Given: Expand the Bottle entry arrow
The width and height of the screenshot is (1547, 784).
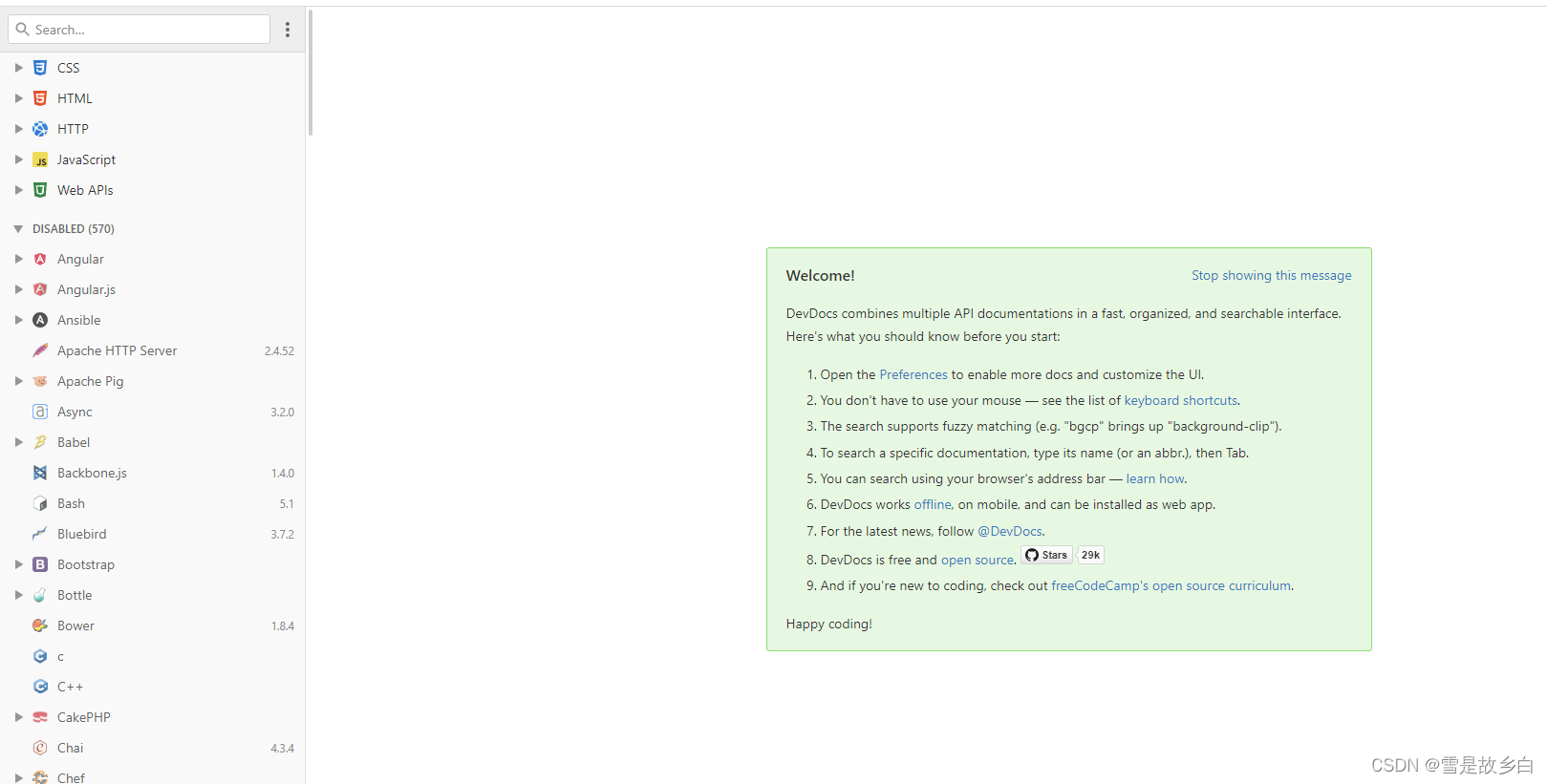Looking at the screenshot, I should pyautogui.click(x=18, y=595).
